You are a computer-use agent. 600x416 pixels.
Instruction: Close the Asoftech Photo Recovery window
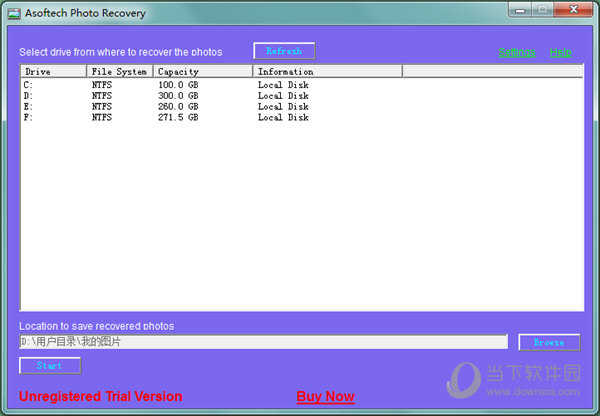573,10
